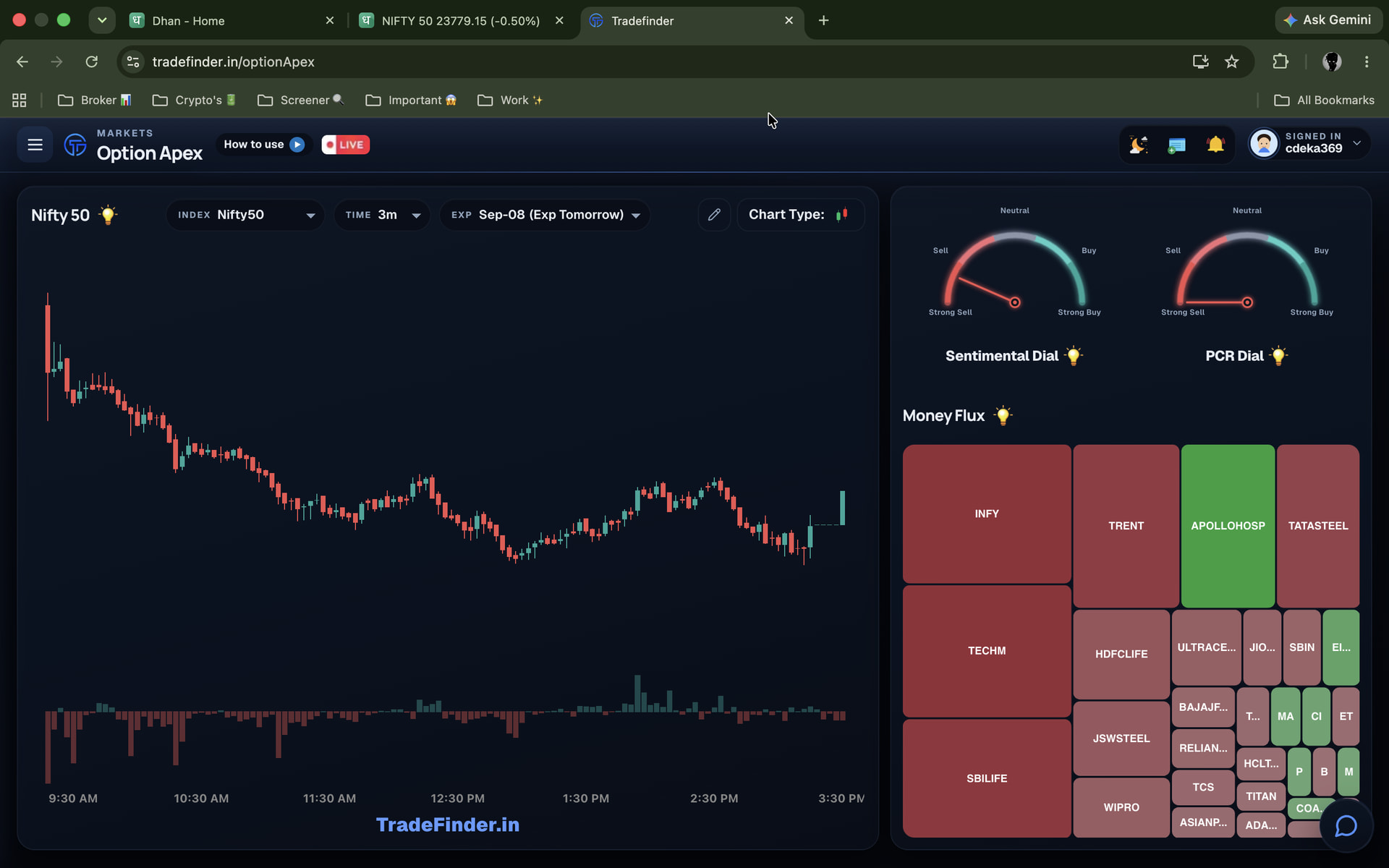Expand the signed-in account chevron
This screenshot has height=868, width=1389.
tap(1357, 143)
